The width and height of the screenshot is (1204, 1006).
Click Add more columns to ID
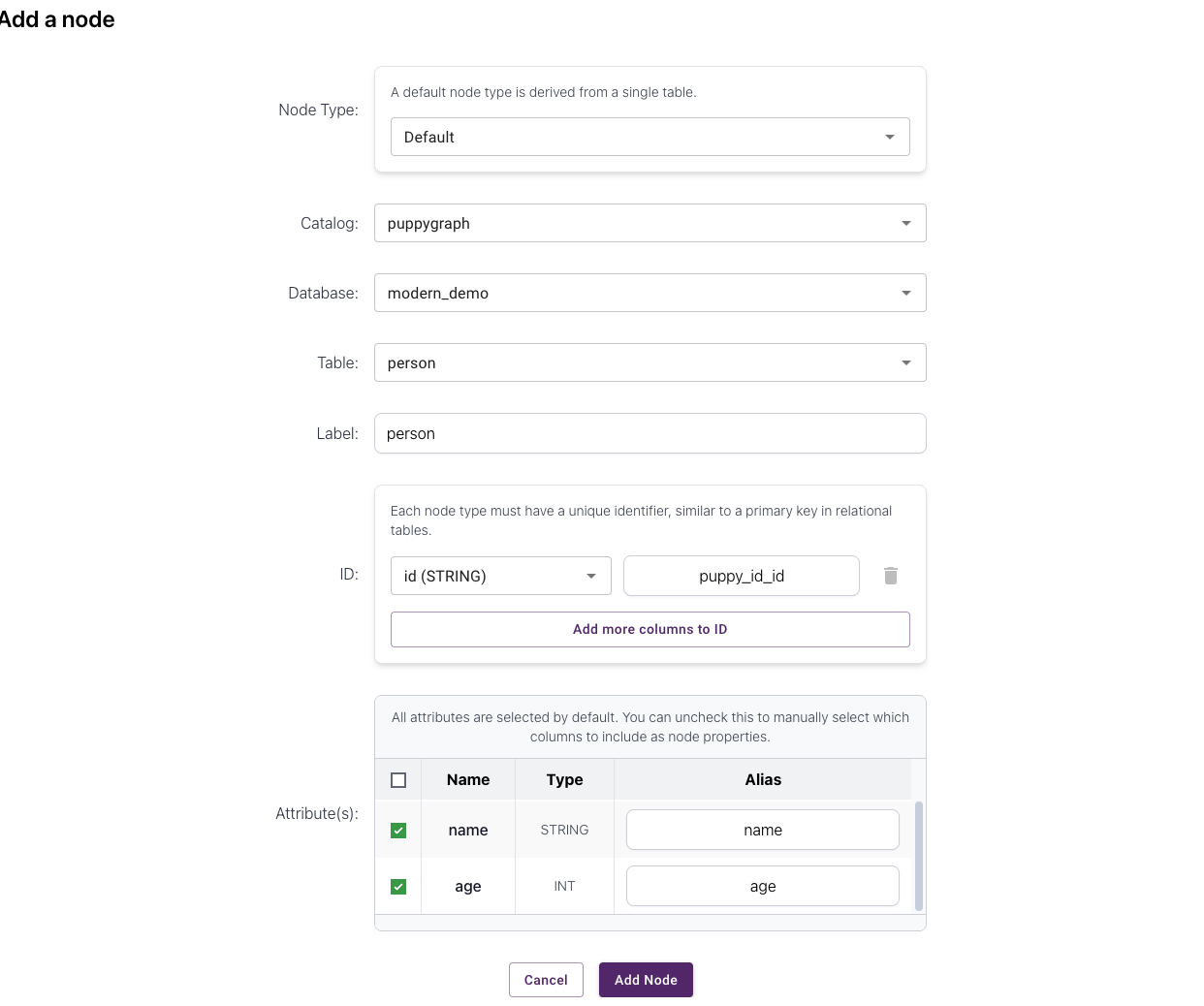click(x=650, y=629)
